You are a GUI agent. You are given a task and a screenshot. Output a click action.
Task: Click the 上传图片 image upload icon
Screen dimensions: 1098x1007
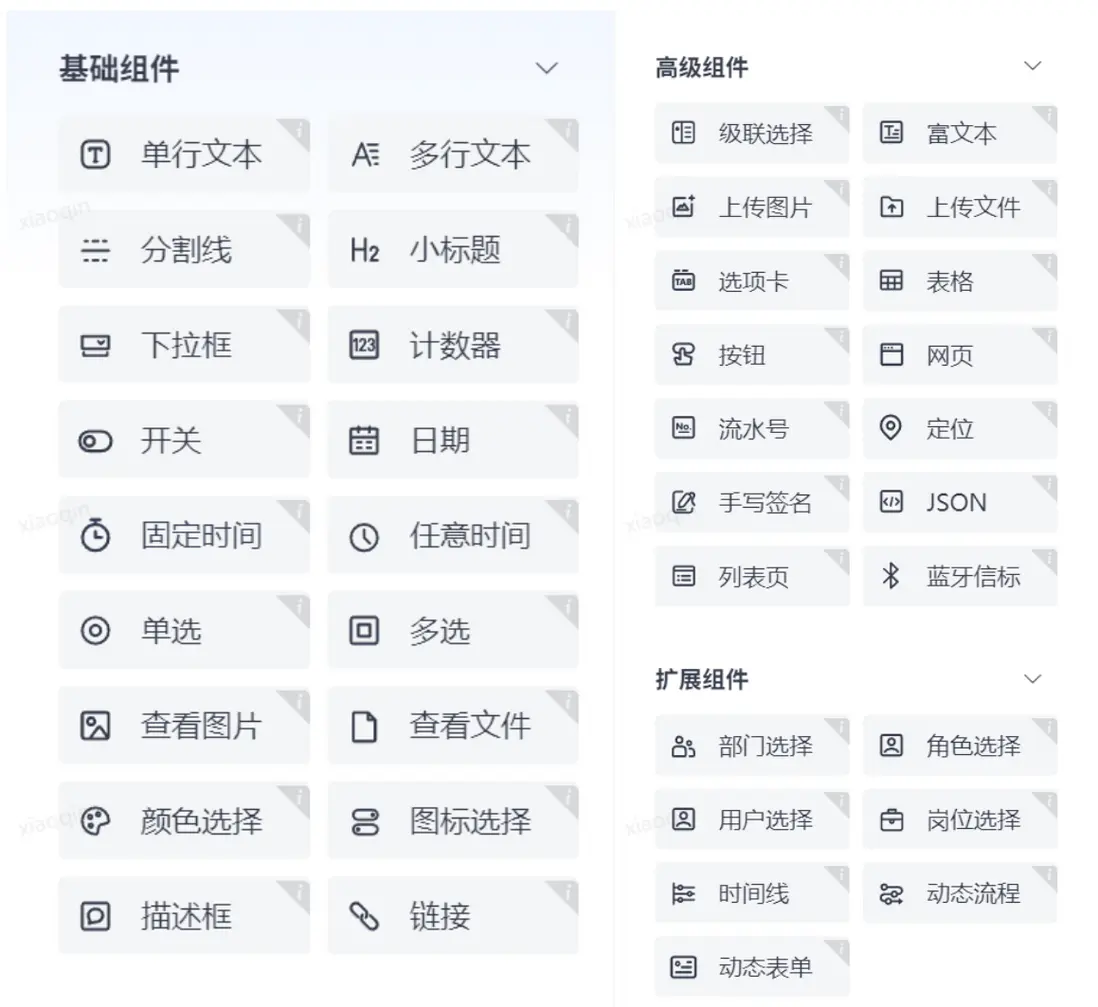pos(684,207)
